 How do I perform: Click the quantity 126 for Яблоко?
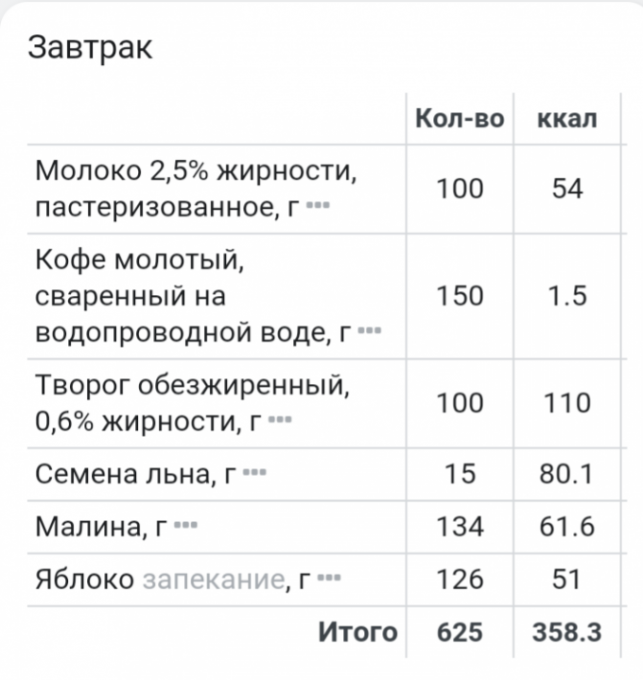(459, 579)
